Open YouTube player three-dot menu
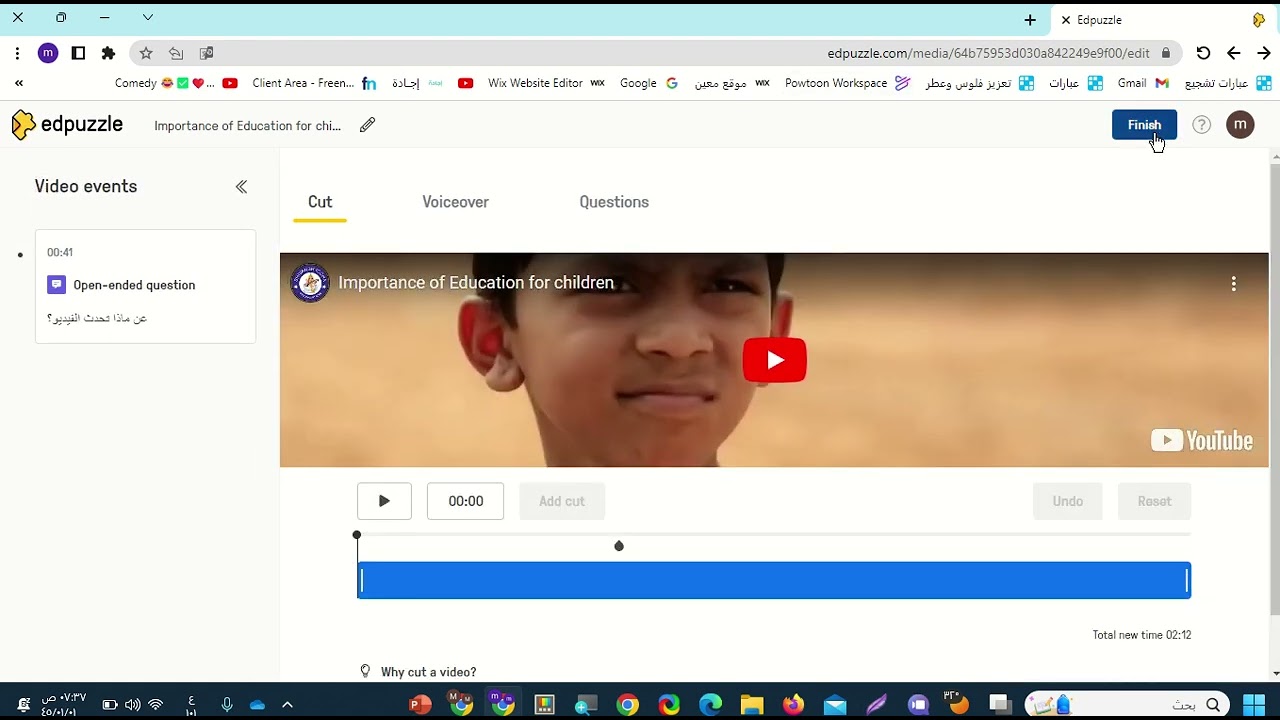This screenshot has height=720, width=1280. coord(1234,284)
